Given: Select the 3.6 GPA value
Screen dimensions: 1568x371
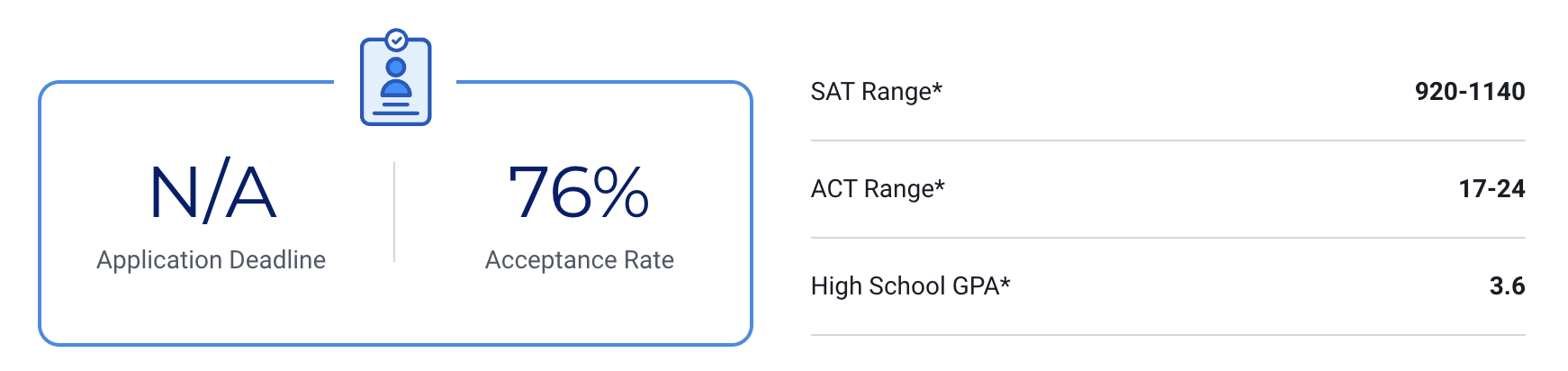Looking at the screenshot, I should (x=1507, y=286).
